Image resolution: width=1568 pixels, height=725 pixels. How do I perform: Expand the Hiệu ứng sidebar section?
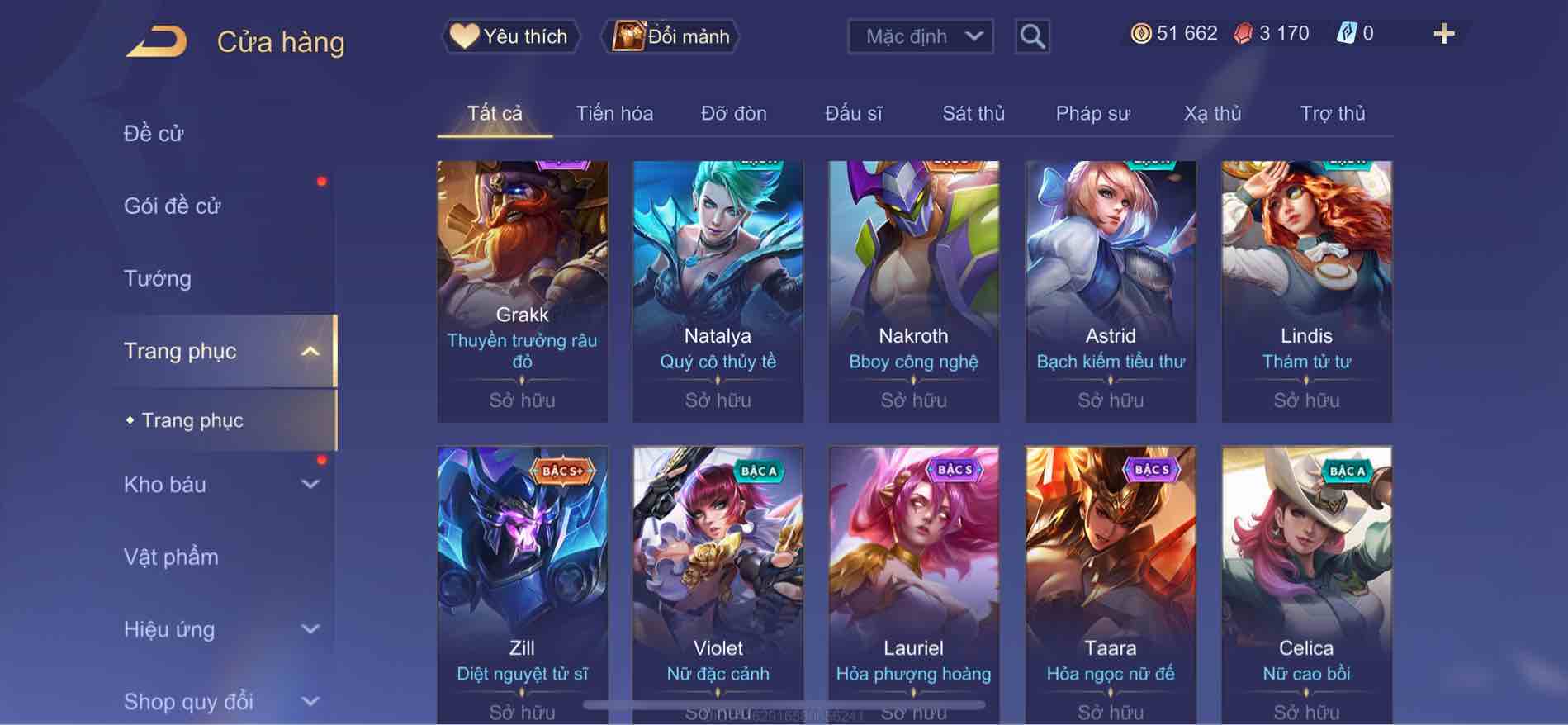click(x=310, y=629)
